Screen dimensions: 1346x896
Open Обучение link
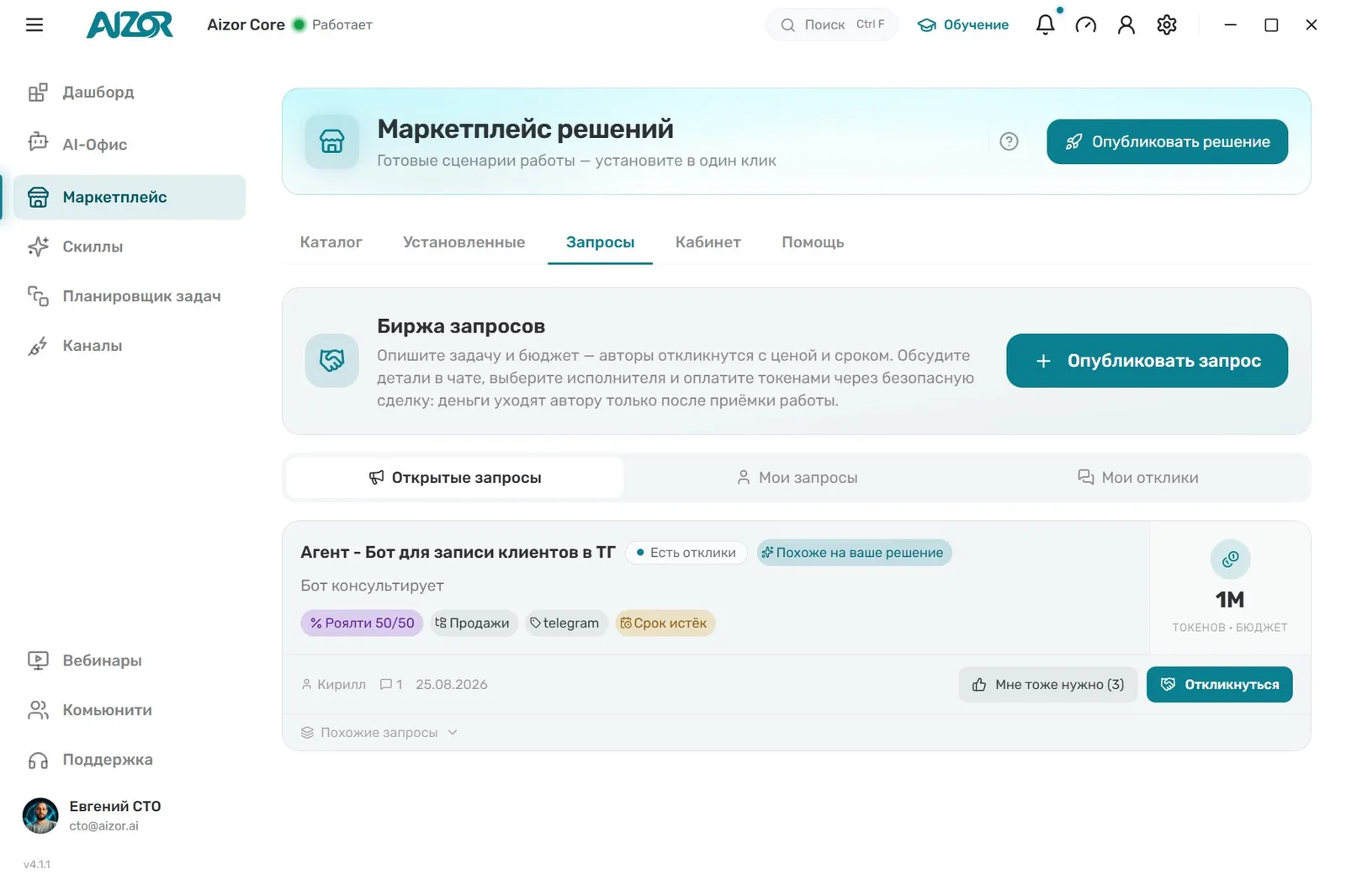tap(962, 25)
